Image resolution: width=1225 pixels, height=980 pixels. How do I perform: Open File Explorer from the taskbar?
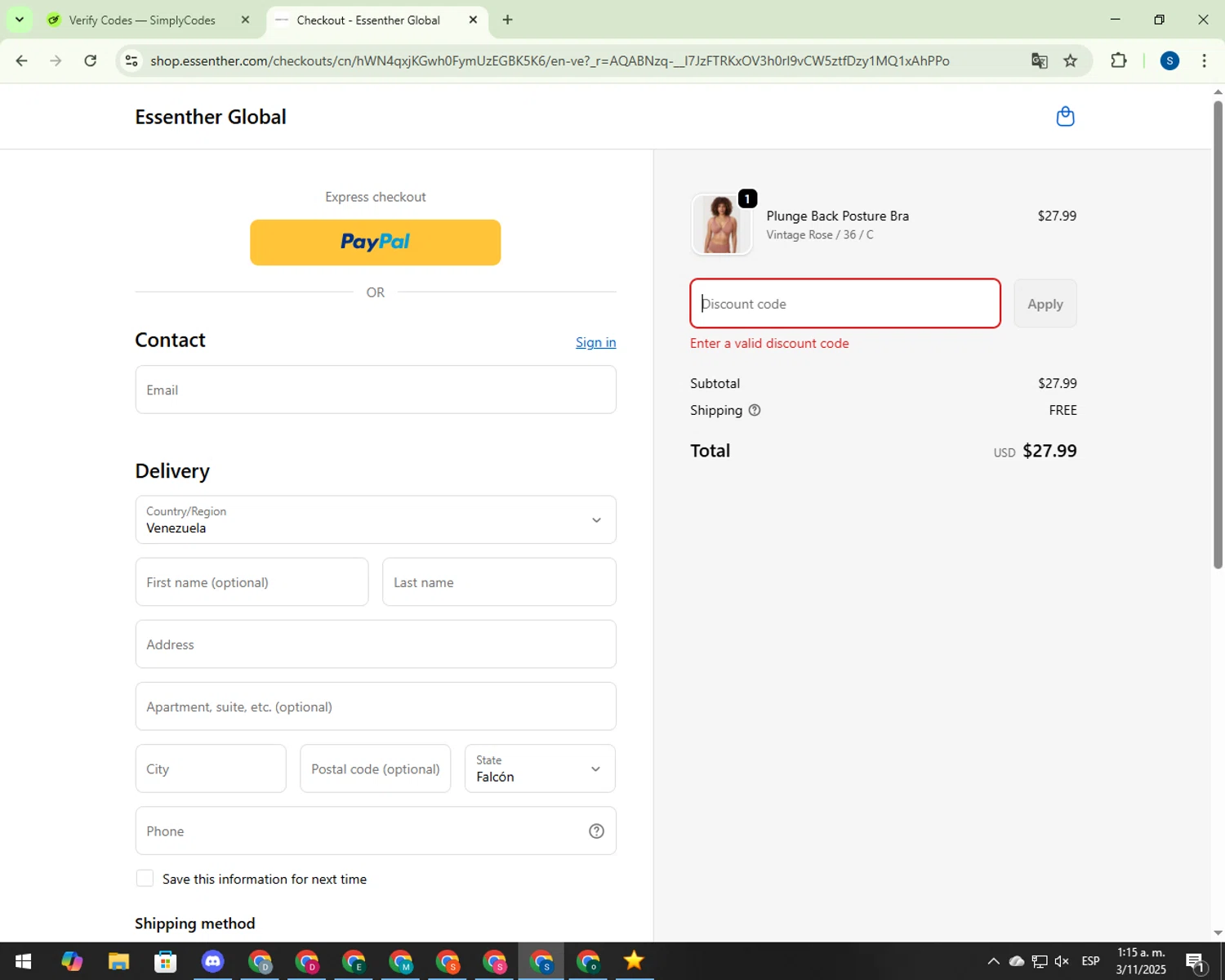[x=118, y=961]
